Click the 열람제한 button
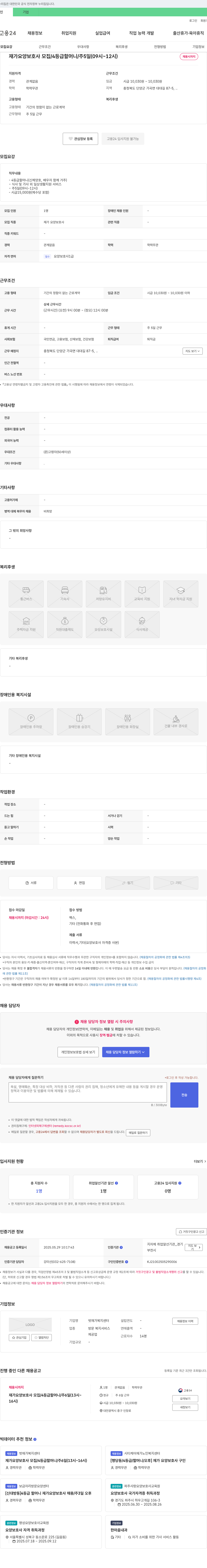The width and height of the screenshot is (207, 1568). (42, 1337)
